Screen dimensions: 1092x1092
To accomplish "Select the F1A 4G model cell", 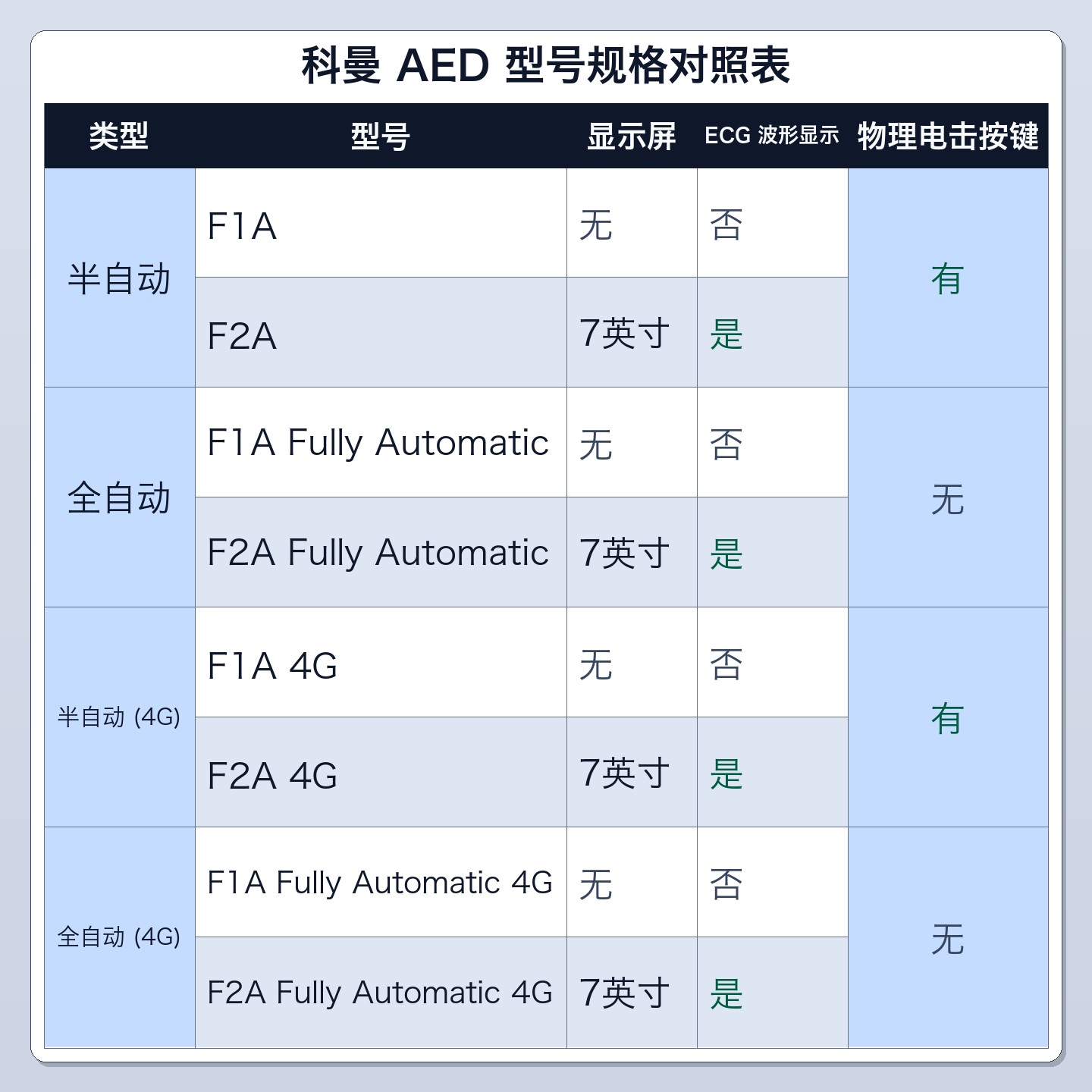I will click(381, 662).
